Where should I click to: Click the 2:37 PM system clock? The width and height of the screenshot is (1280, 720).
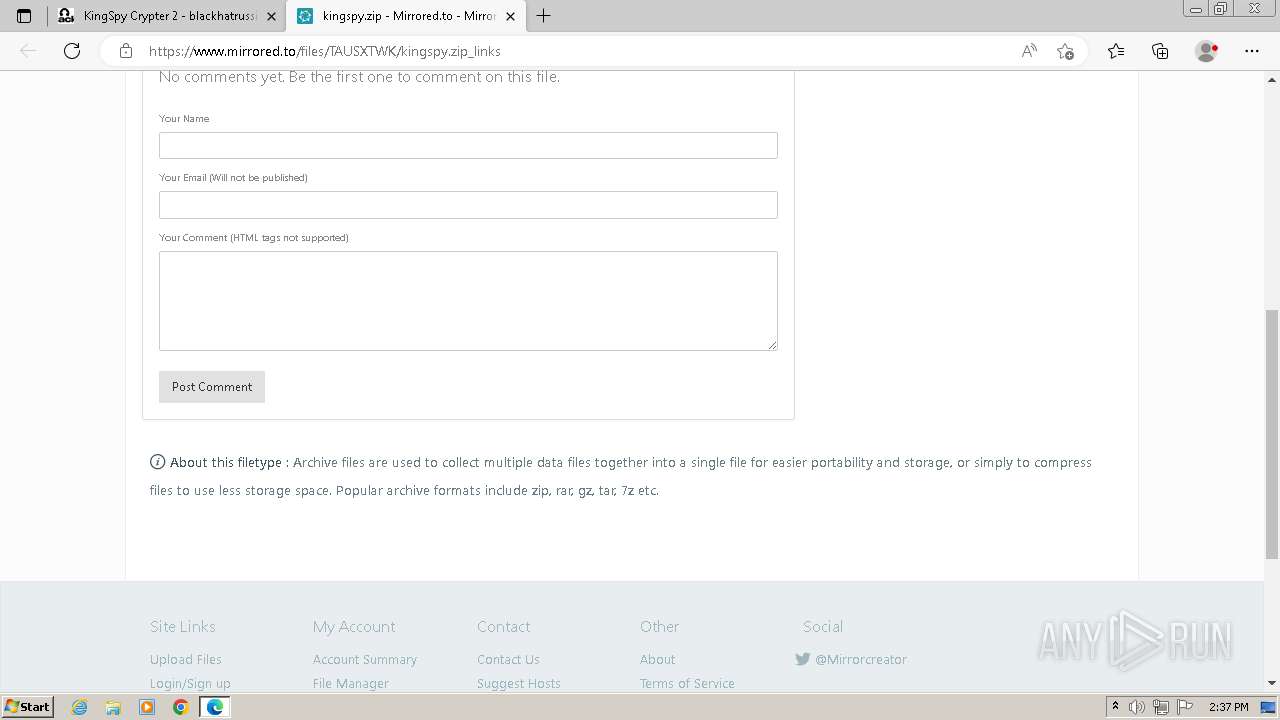tap(1229, 707)
